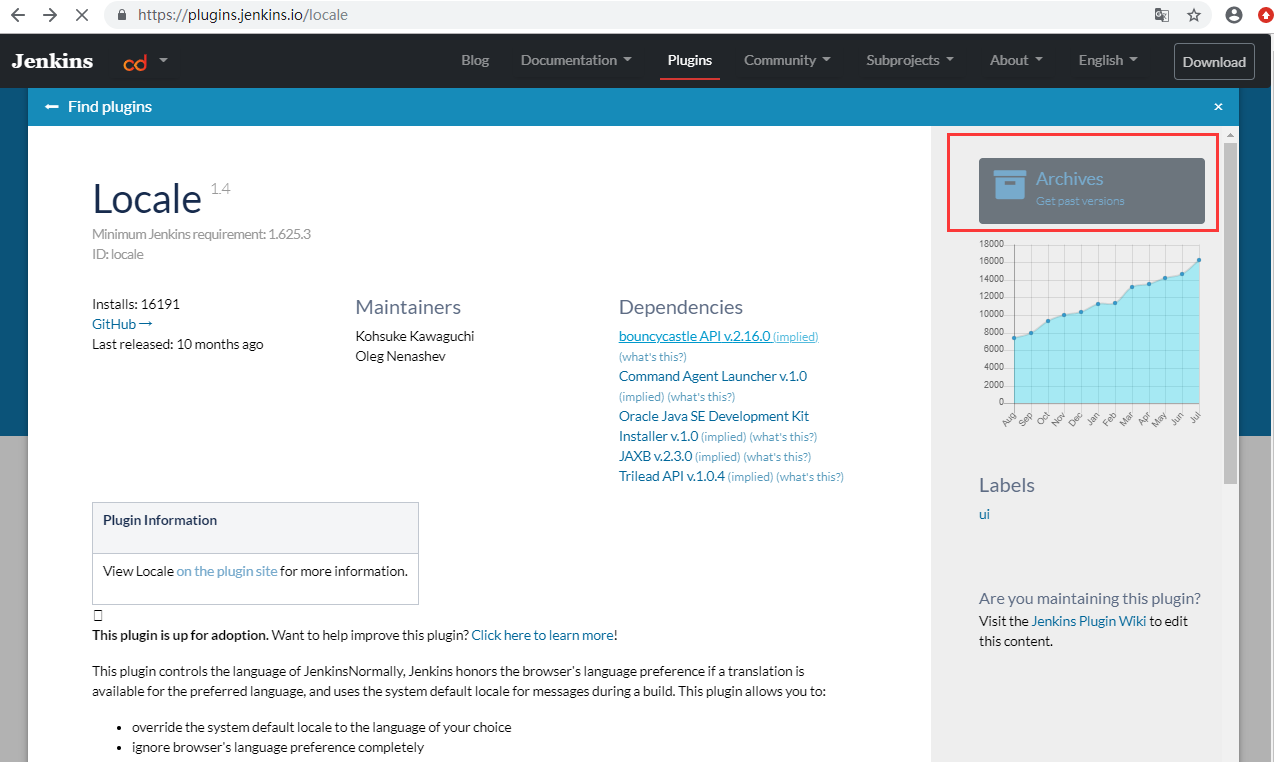Open the Archives past versions button
Image resolution: width=1274 pixels, height=762 pixels.
1092,190
